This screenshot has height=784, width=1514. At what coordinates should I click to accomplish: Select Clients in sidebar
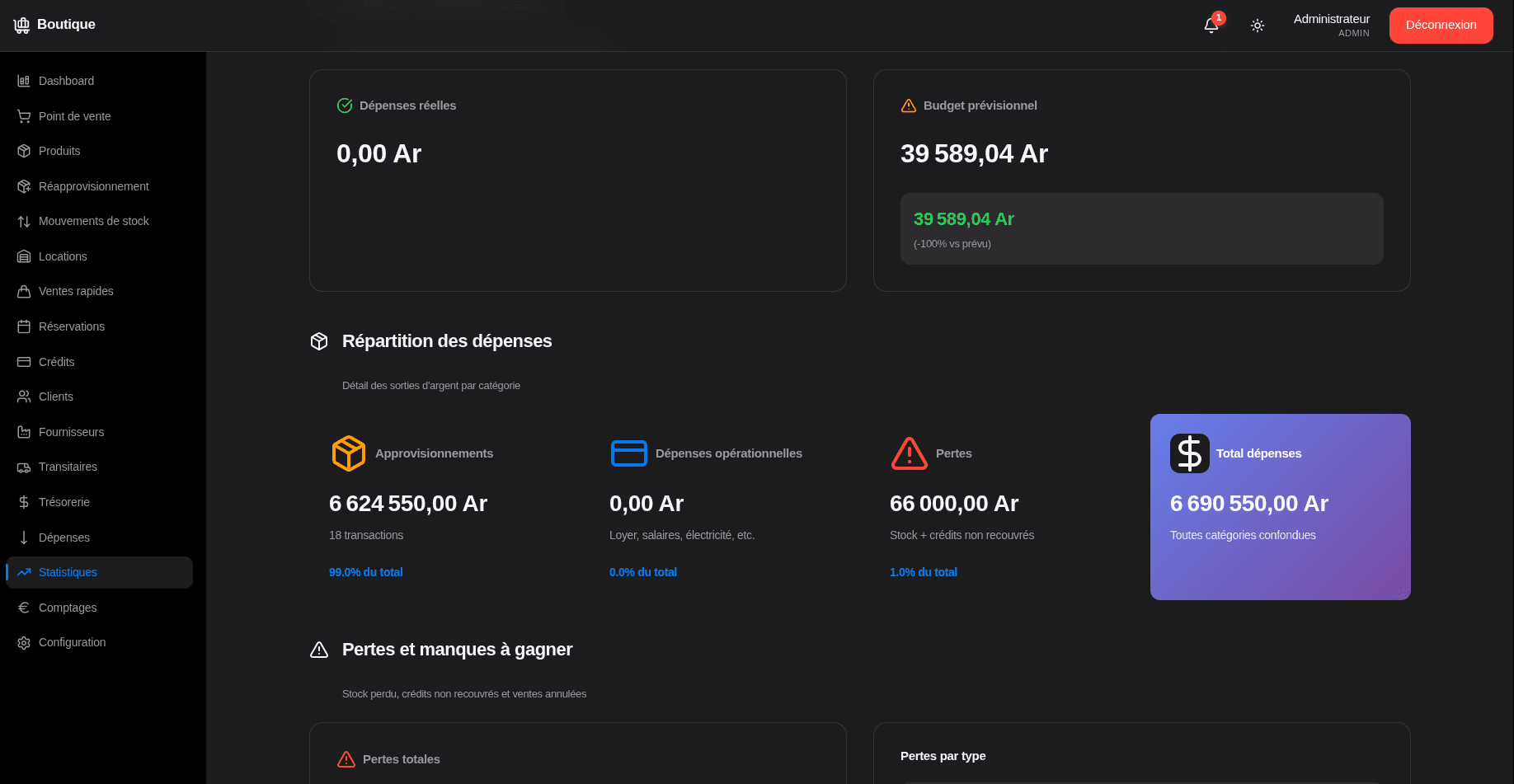pos(100,397)
